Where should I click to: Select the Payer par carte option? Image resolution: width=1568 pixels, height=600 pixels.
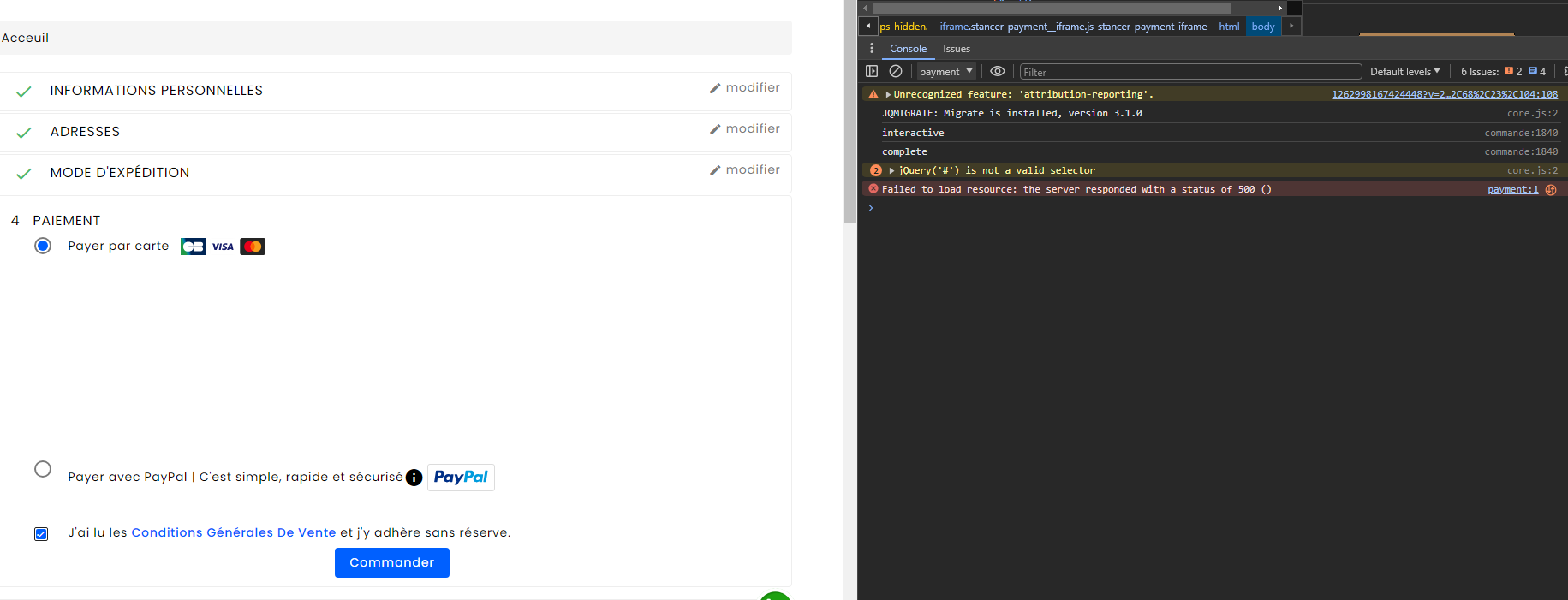coord(43,247)
